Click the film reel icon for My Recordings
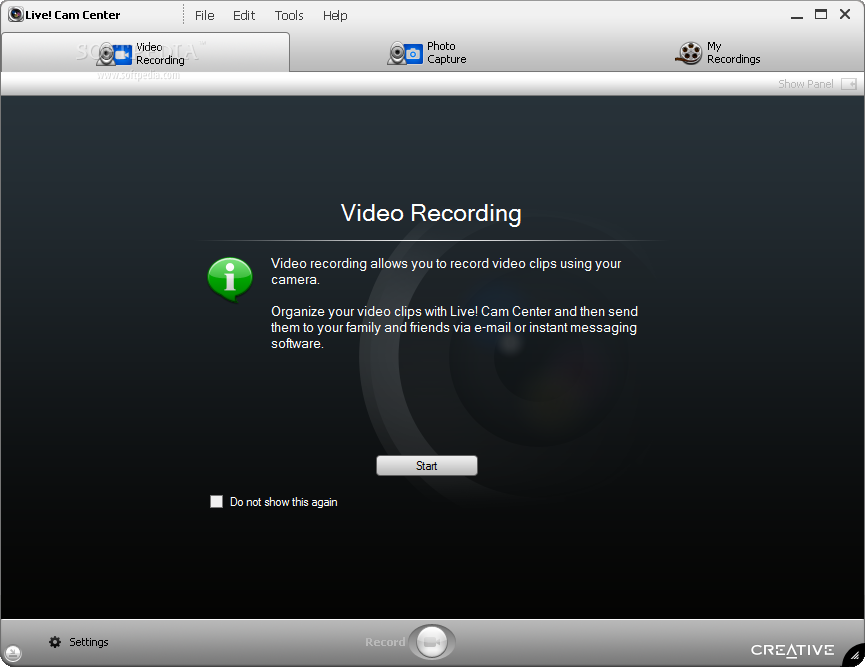 coord(688,53)
